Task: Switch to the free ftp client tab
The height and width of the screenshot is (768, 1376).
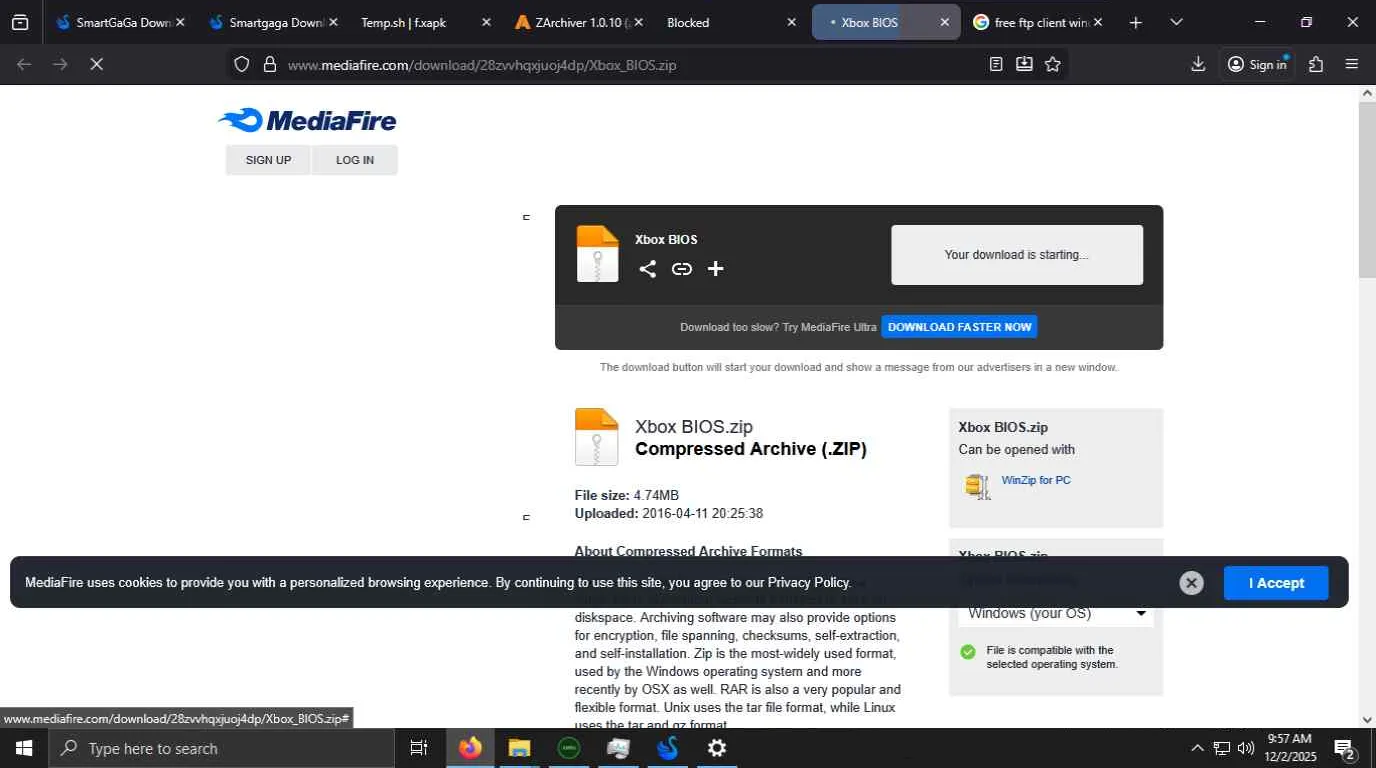Action: point(1028,22)
